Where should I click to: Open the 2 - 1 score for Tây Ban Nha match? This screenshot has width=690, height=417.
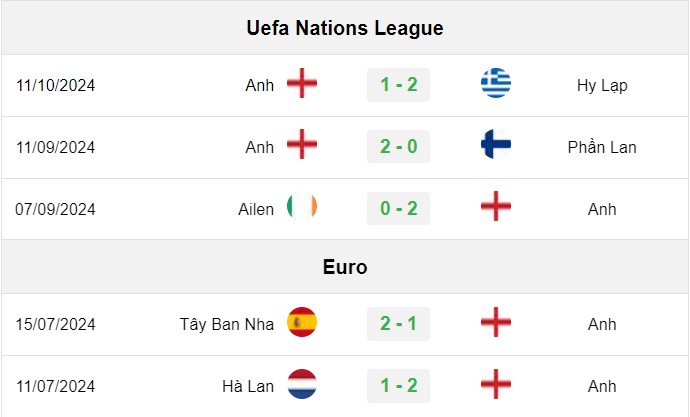(398, 324)
